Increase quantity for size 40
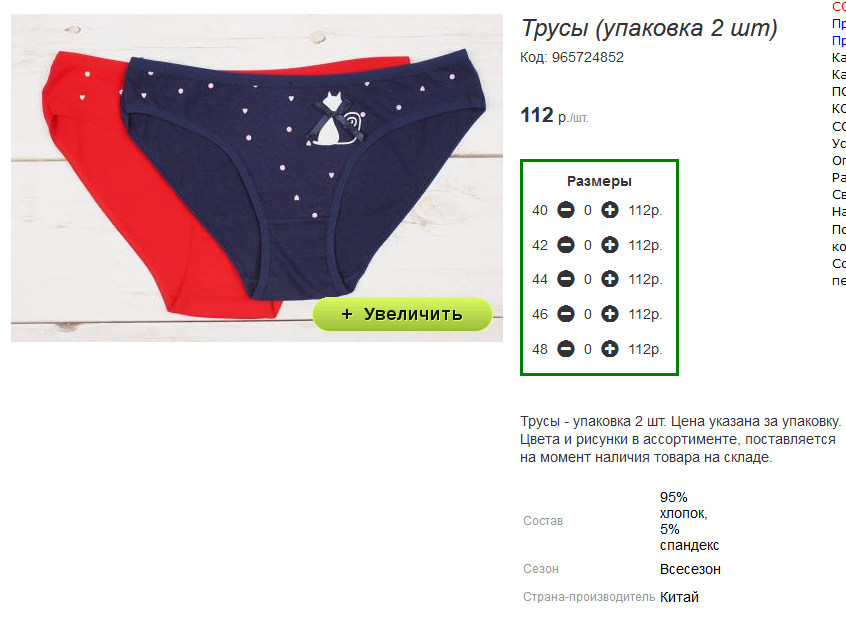The height and width of the screenshot is (625, 846). 610,210
